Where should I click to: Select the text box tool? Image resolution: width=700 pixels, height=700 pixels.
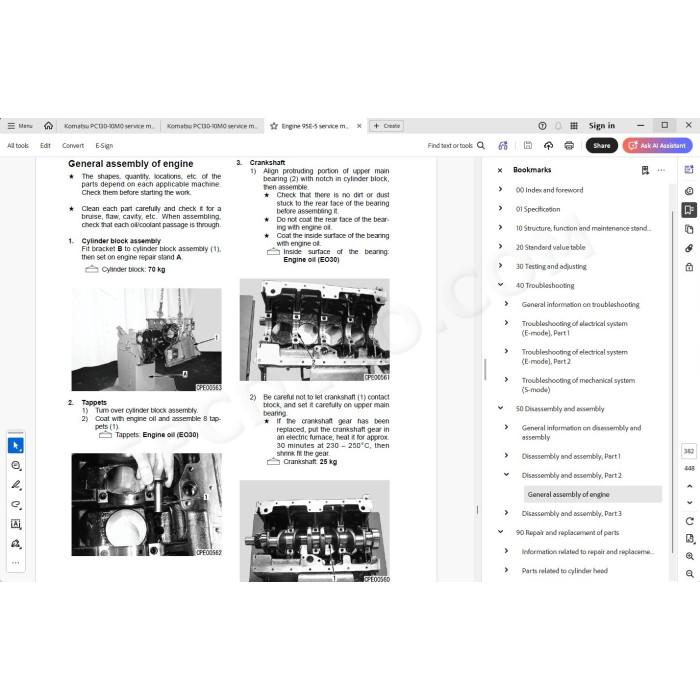click(16, 524)
